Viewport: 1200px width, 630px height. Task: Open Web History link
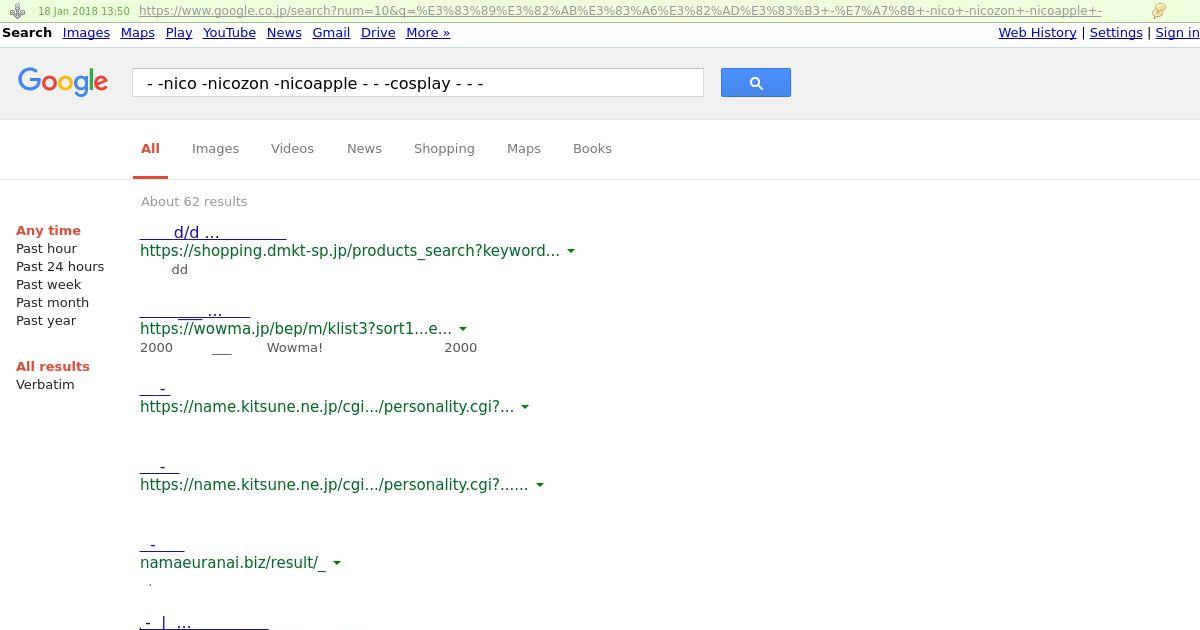(x=1037, y=33)
